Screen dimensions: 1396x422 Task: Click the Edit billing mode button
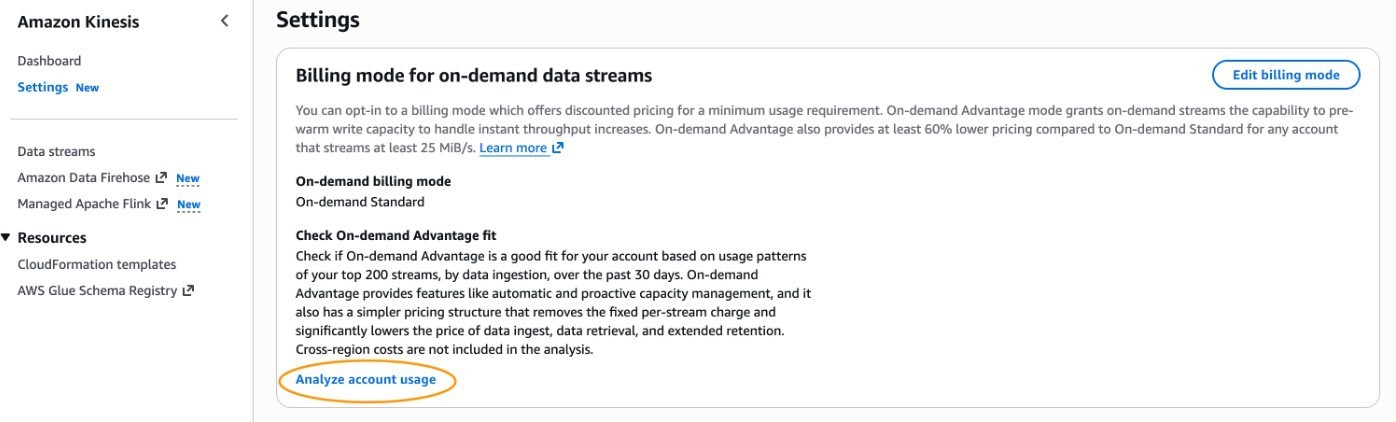[x=1285, y=75]
